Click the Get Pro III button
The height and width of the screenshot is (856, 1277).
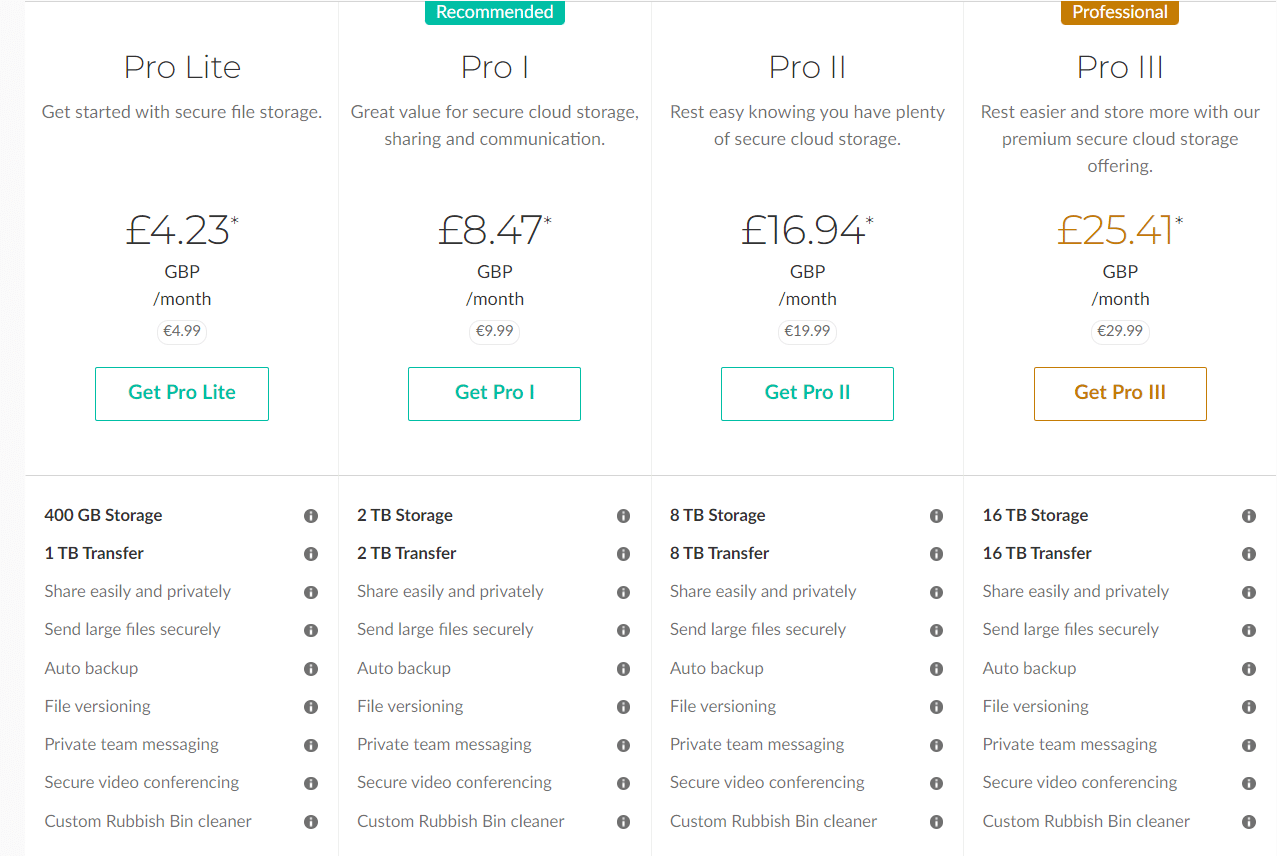click(1120, 394)
